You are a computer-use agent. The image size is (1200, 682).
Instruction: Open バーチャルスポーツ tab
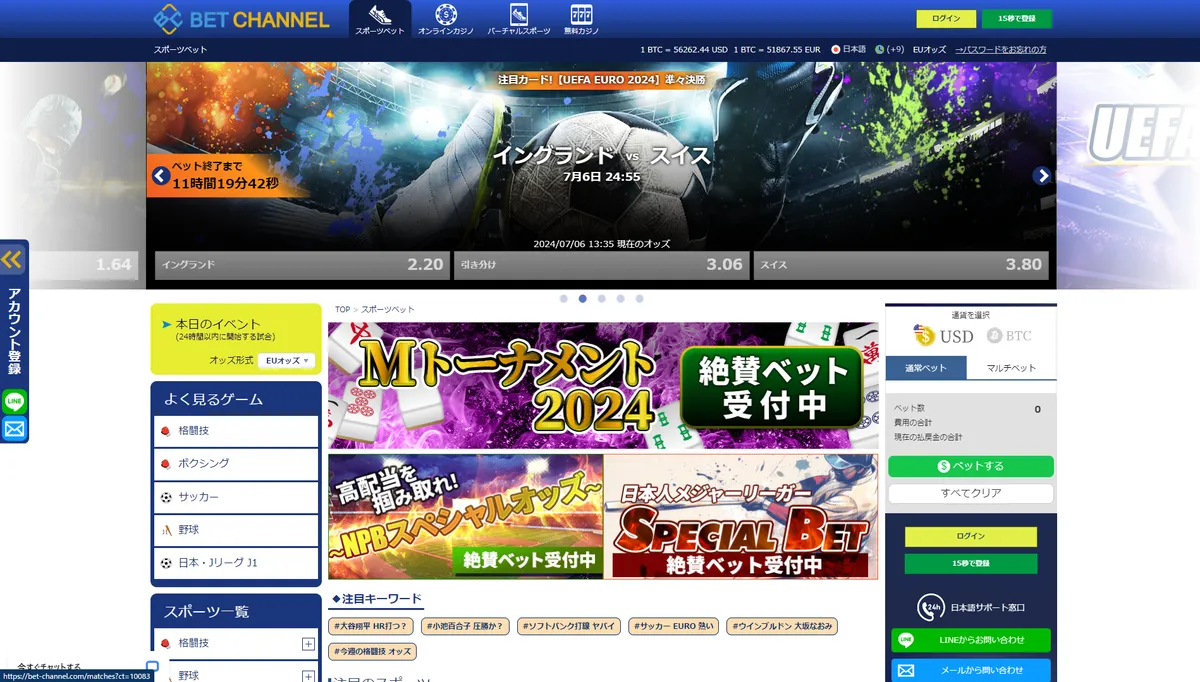tap(519, 19)
